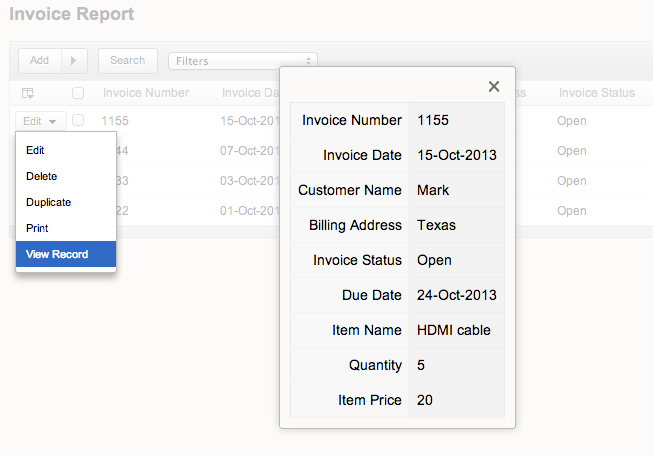Viewport: 653px width, 456px height.
Task: Pick Duplicate from the row action menu
Action: pyautogui.click(x=48, y=202)
